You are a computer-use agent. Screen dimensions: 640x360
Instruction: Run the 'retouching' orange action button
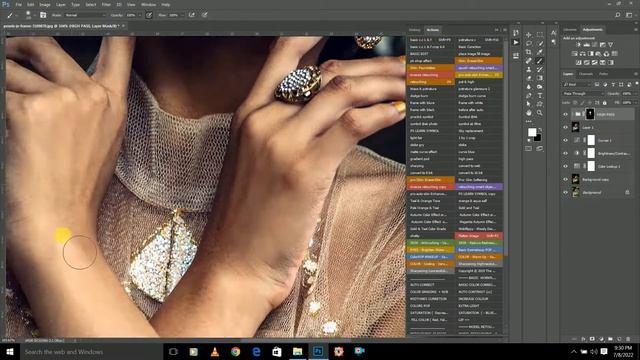coord(431,82)
